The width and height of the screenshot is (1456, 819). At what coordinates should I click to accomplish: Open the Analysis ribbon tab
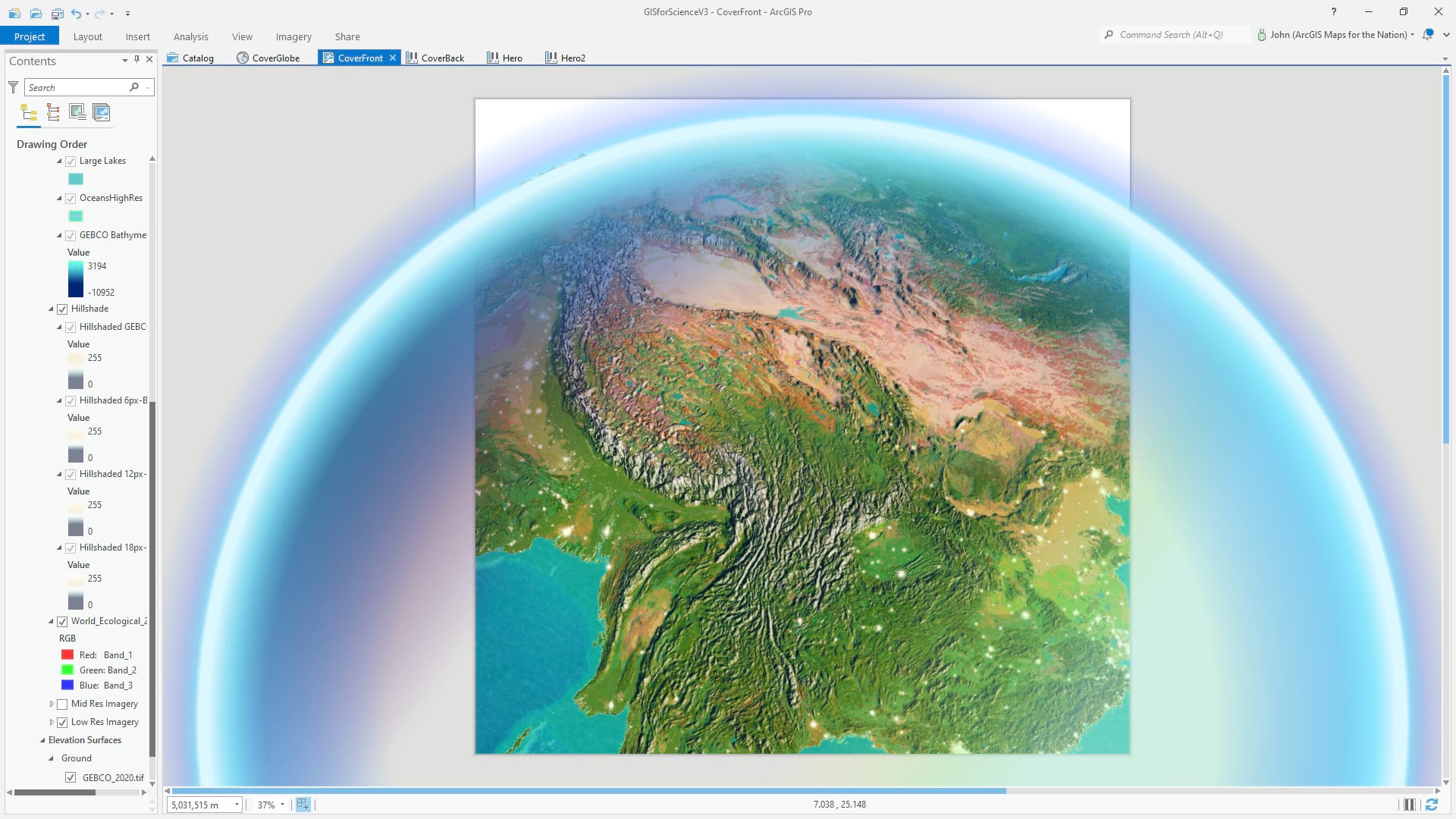pos(190,36)
